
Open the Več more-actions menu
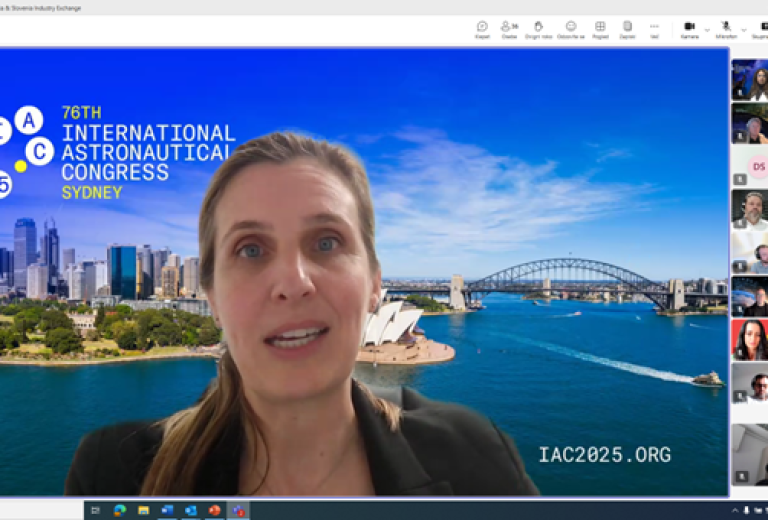point(654,29)
